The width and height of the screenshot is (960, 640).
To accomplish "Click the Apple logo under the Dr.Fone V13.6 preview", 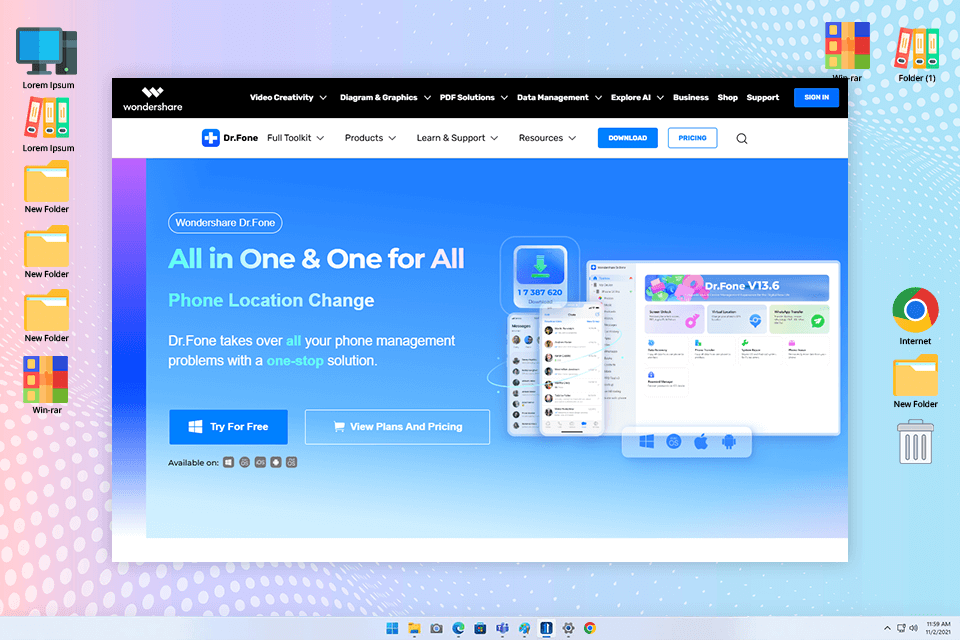I will 701,442.
